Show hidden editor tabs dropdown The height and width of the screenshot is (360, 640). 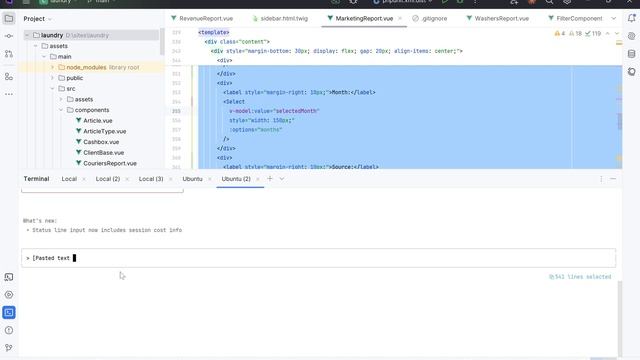[613, 18]
